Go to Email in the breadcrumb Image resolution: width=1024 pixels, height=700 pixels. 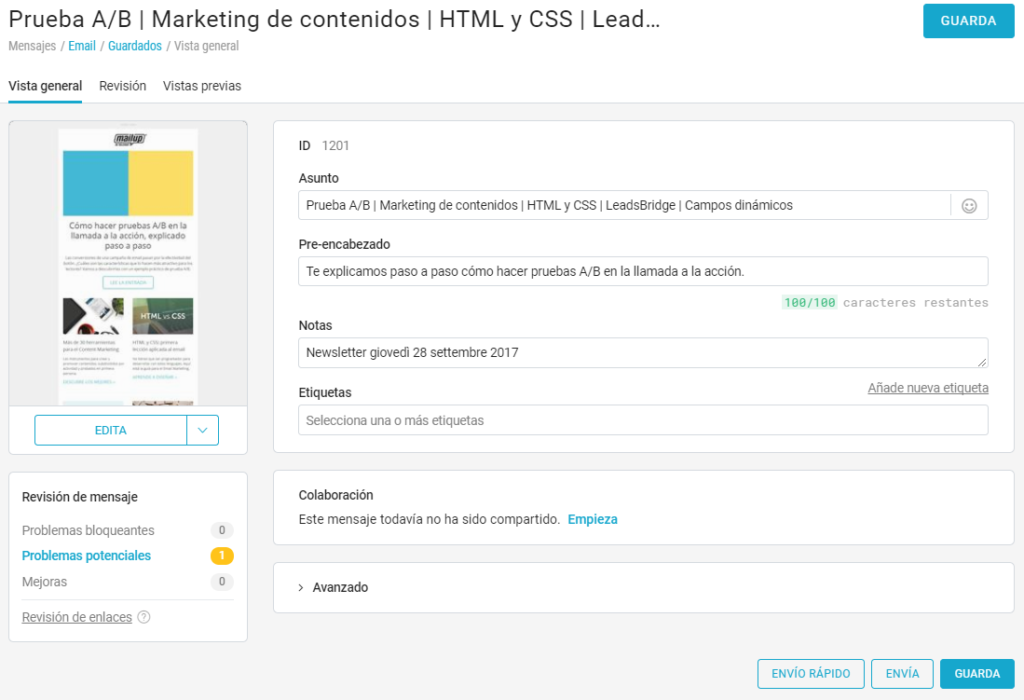[x=82, y=46]
